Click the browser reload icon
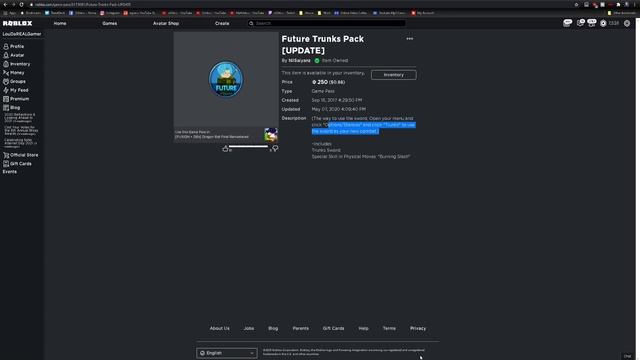 click(21, 4)
